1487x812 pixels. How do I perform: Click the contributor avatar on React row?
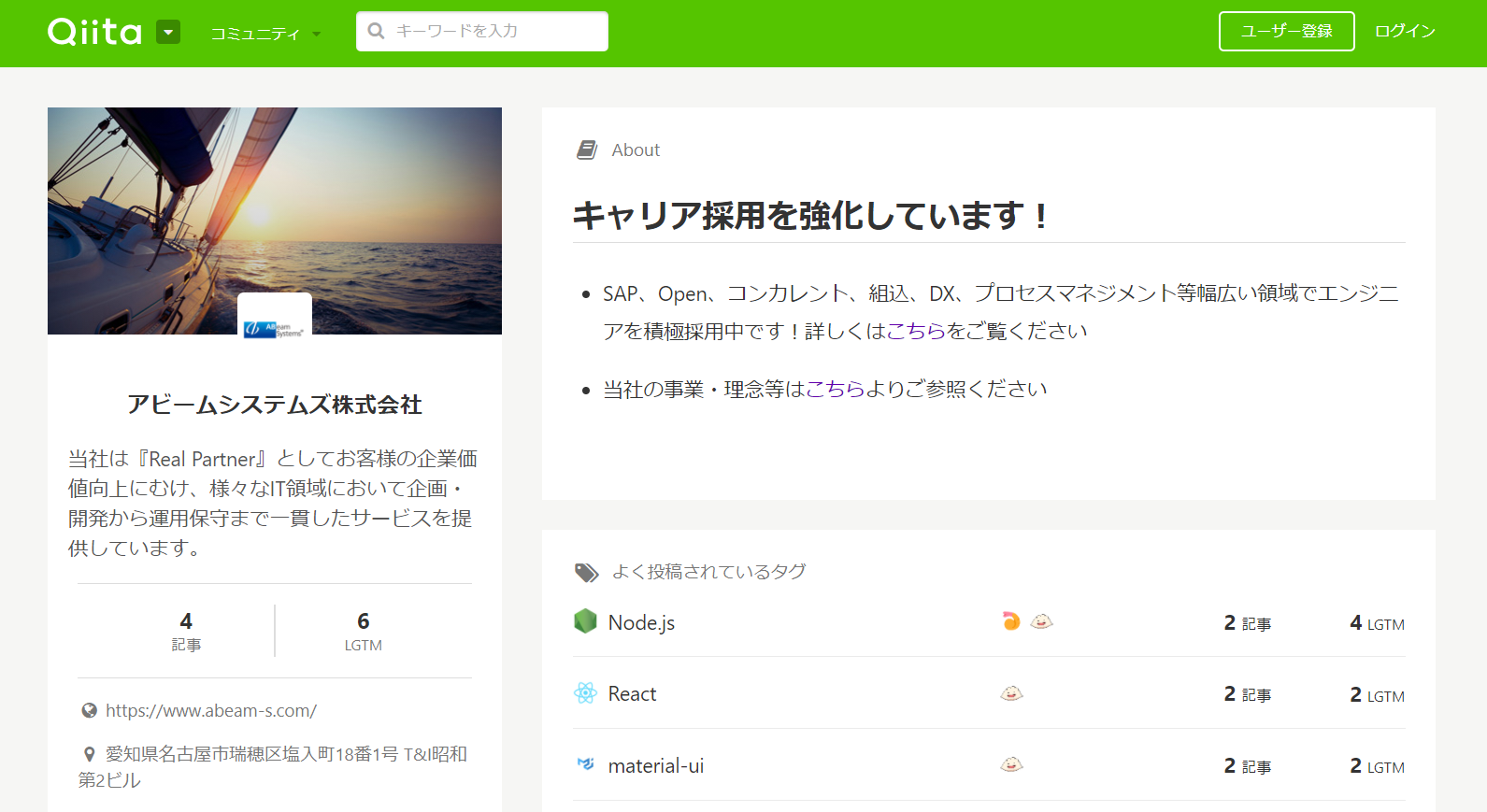point(1011,693)
